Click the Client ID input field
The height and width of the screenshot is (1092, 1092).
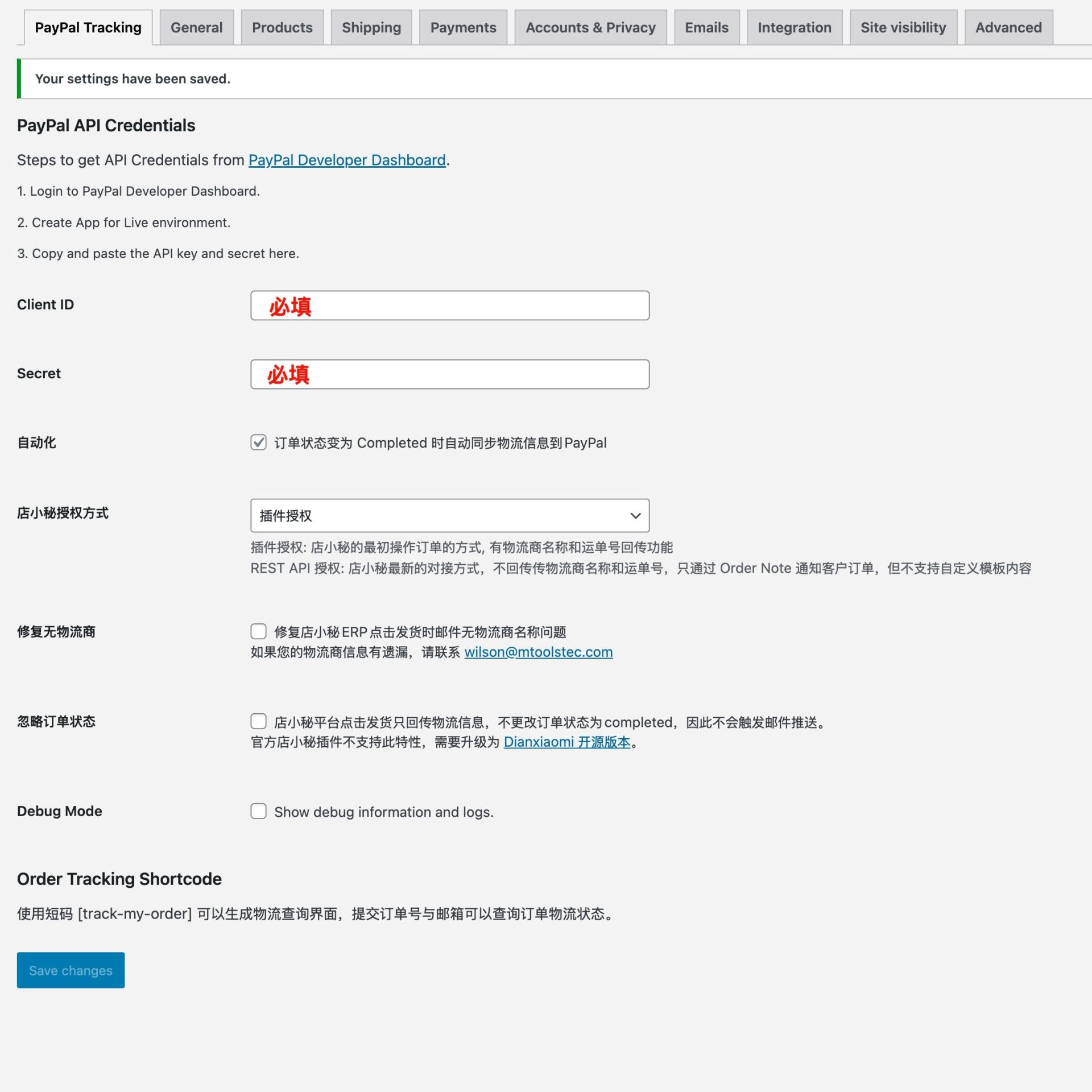point(450,305)
